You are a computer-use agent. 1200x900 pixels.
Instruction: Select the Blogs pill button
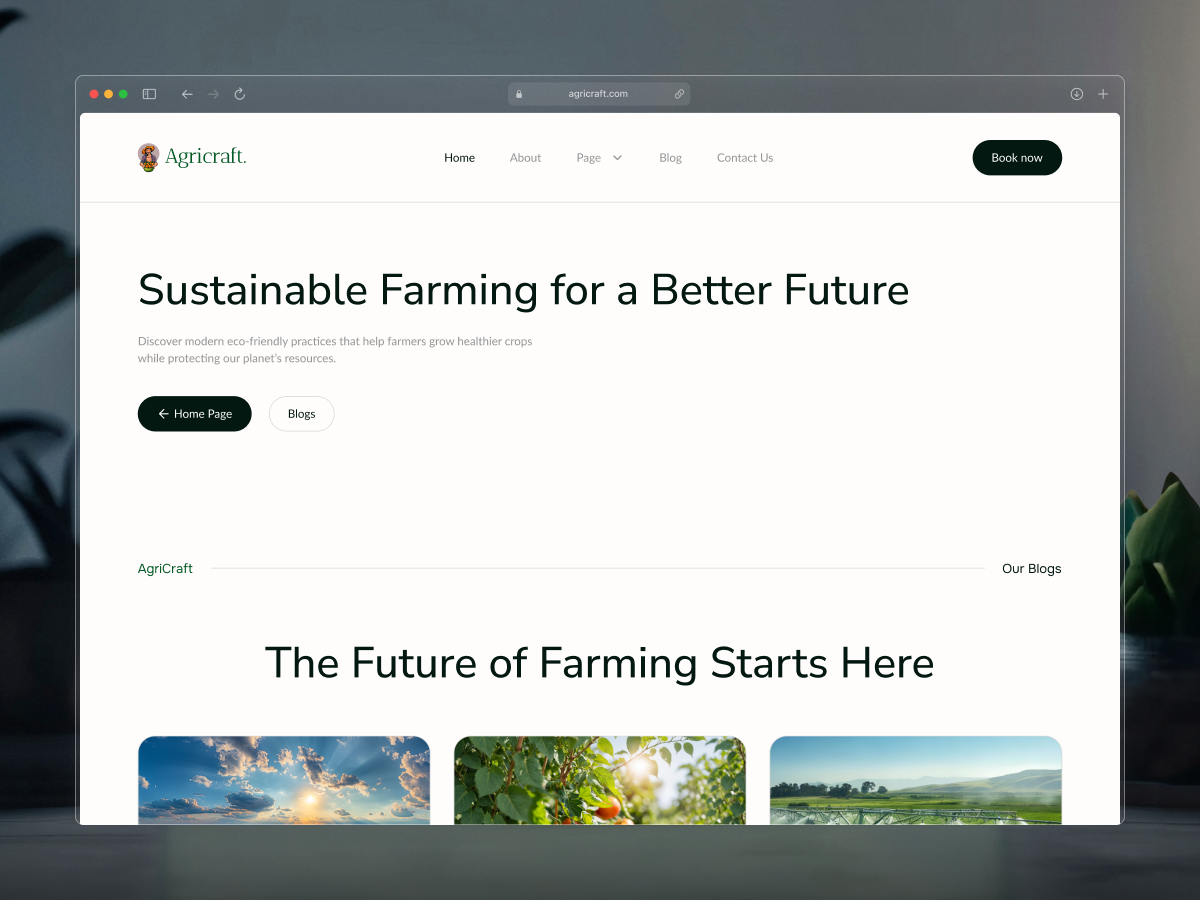click(x=301, y=413)
